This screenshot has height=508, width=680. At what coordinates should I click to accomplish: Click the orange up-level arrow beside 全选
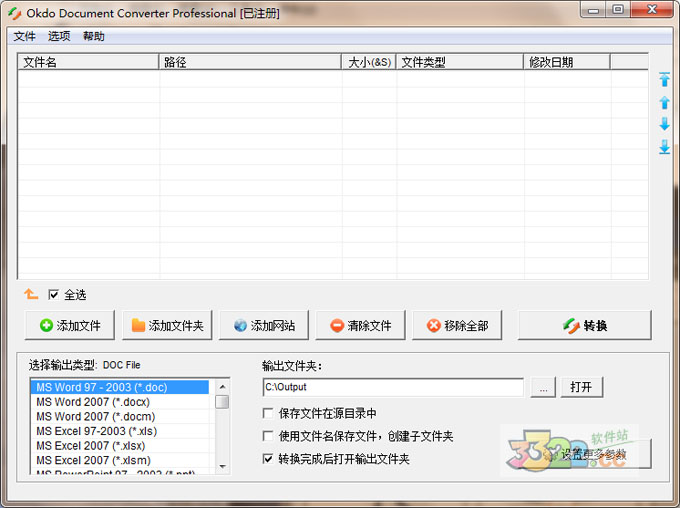point(31,295)
